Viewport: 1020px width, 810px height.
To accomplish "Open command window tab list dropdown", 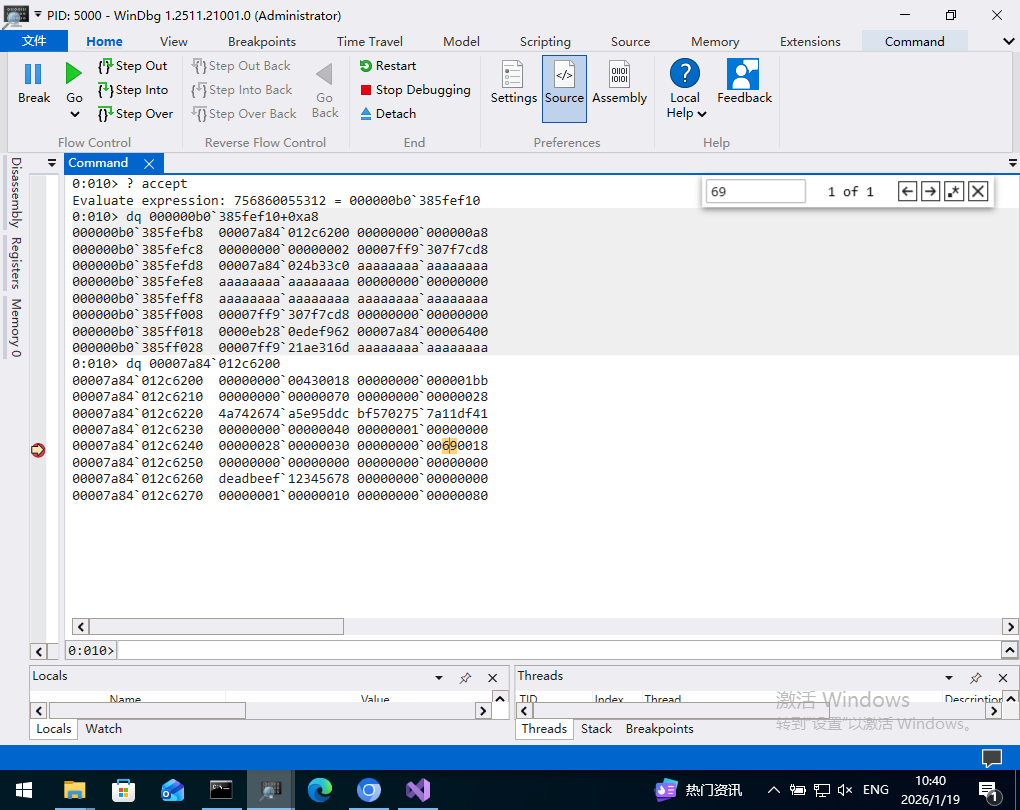I will (x=1013, y=163).
